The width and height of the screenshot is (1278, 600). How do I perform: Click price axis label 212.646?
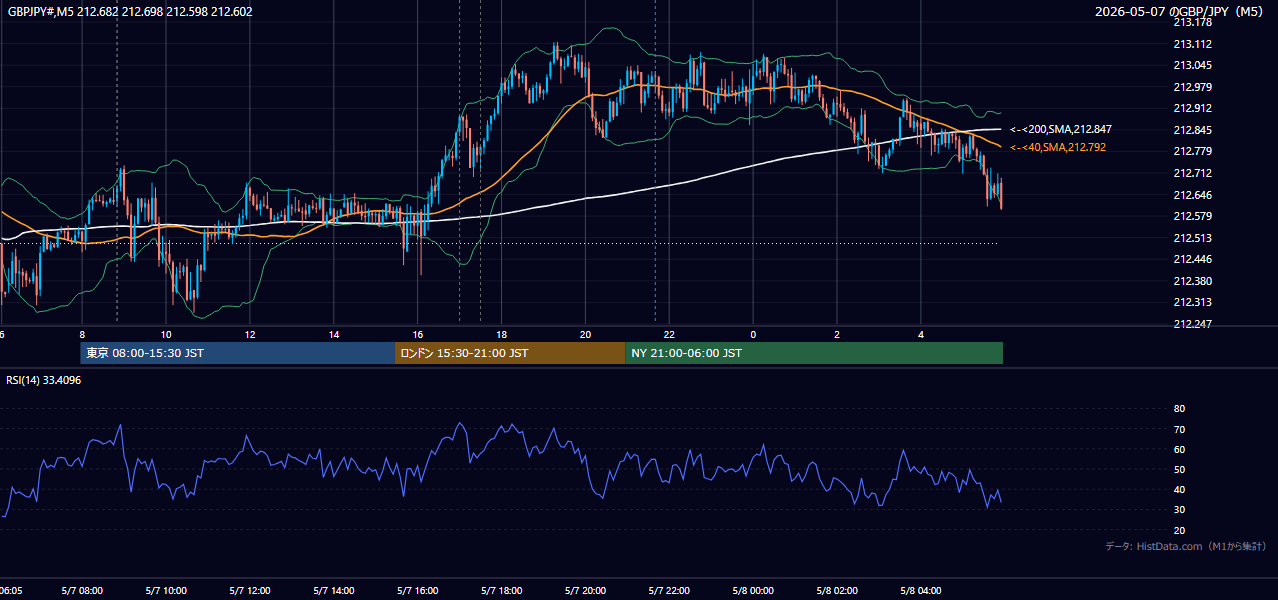click(x=1192, y=195)
